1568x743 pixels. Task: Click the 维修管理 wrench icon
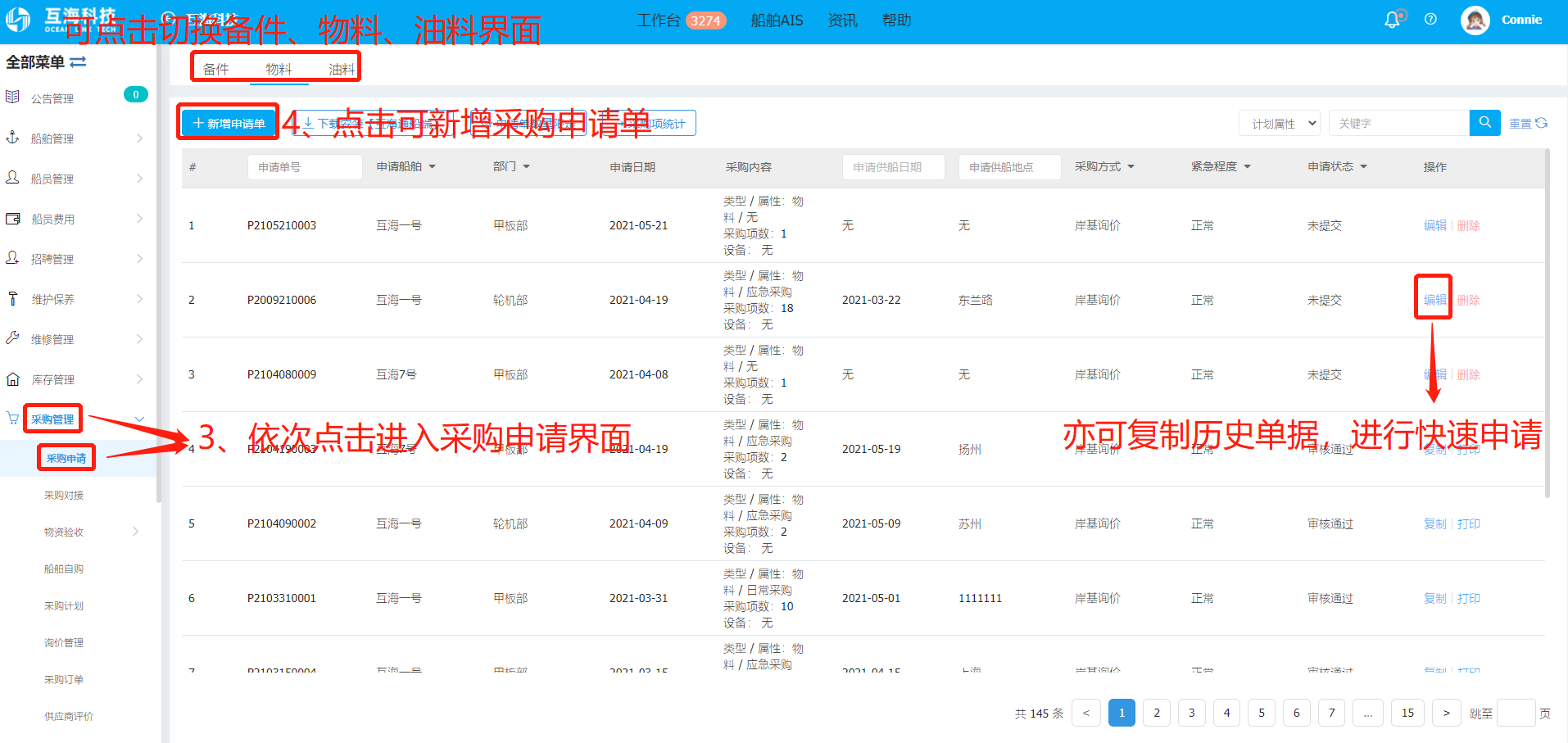pyautogui.click(x=12, y=338)
